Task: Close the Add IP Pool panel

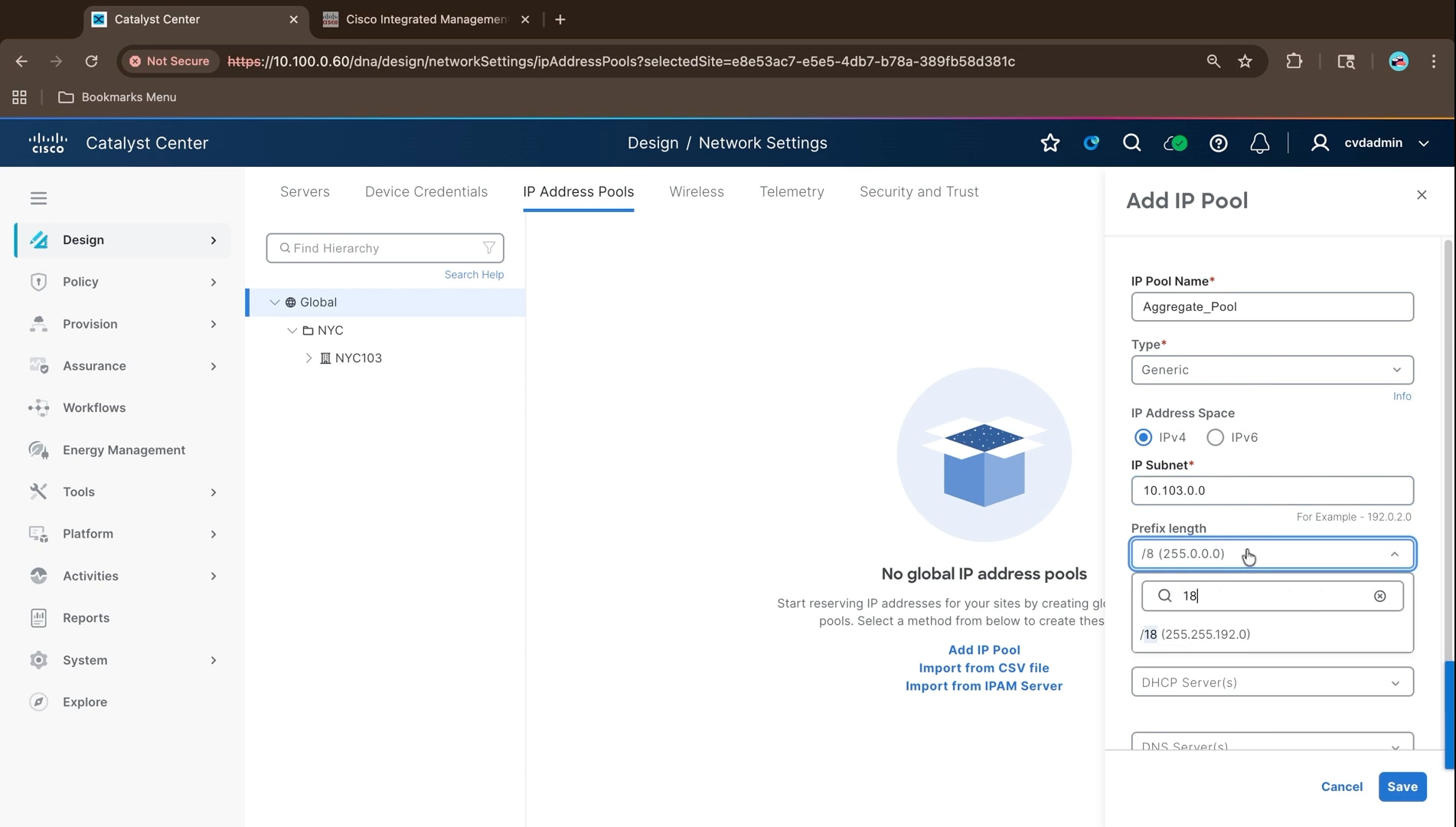Action: tap(1422, 195)
